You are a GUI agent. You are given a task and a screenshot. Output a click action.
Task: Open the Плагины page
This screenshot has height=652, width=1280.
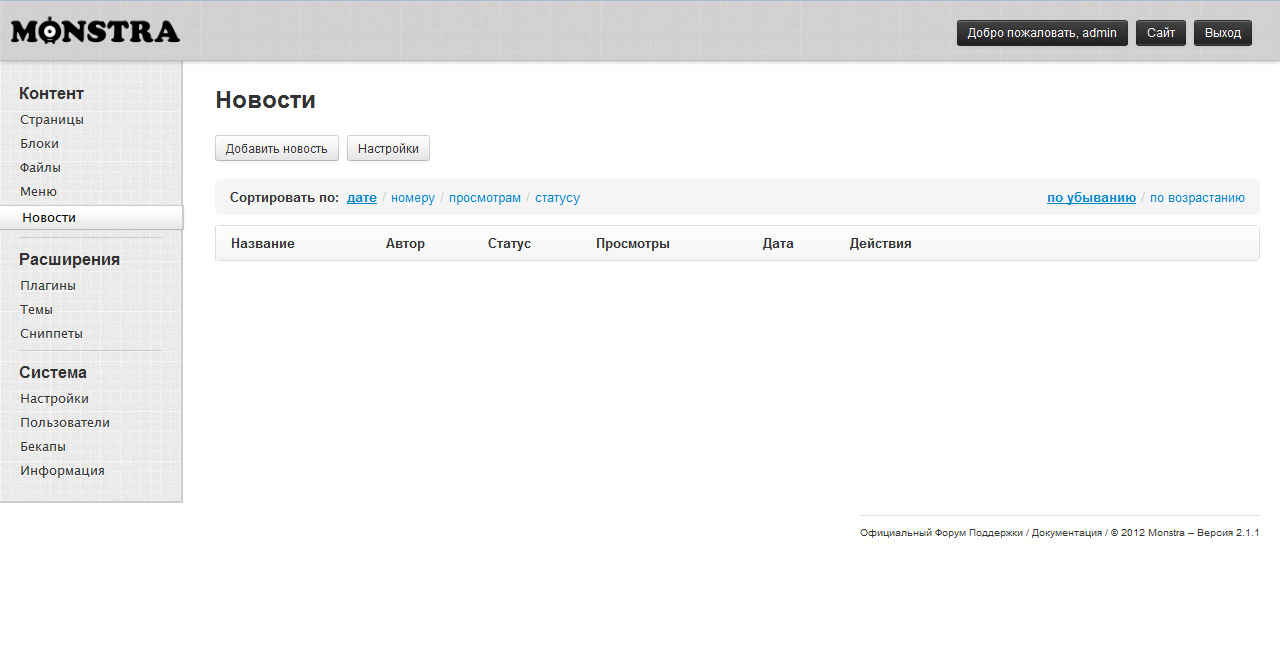pos(48,285)
